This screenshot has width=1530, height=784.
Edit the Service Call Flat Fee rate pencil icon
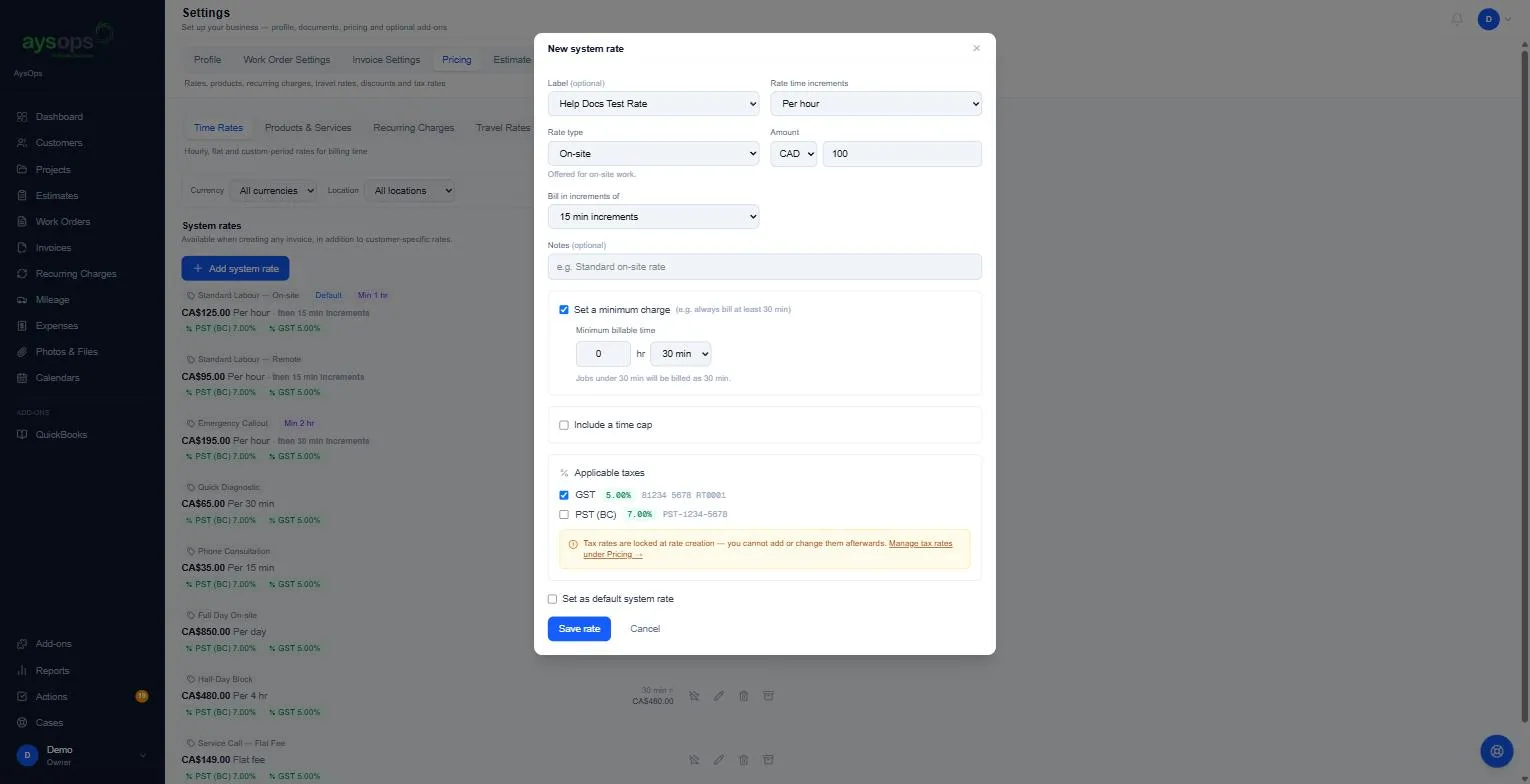[x=718, y=760]
